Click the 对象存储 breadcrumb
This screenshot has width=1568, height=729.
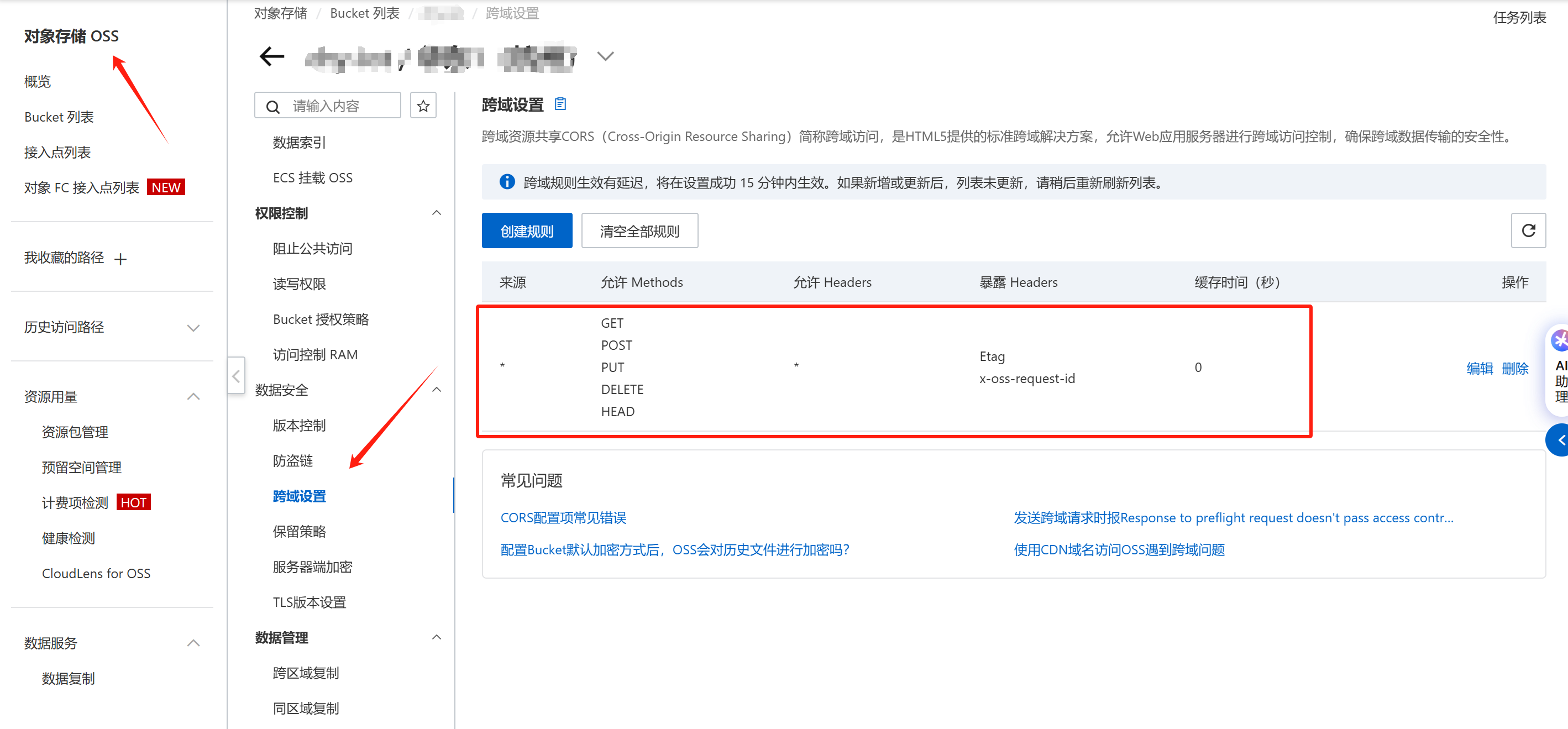pos(280,13)
